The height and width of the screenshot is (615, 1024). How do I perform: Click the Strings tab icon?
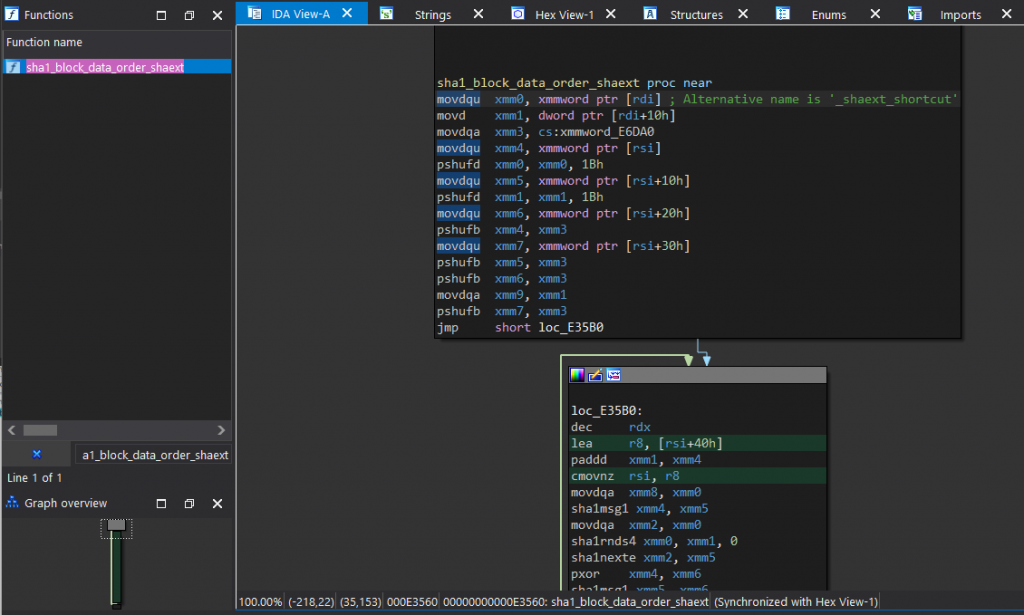(387, 13)
